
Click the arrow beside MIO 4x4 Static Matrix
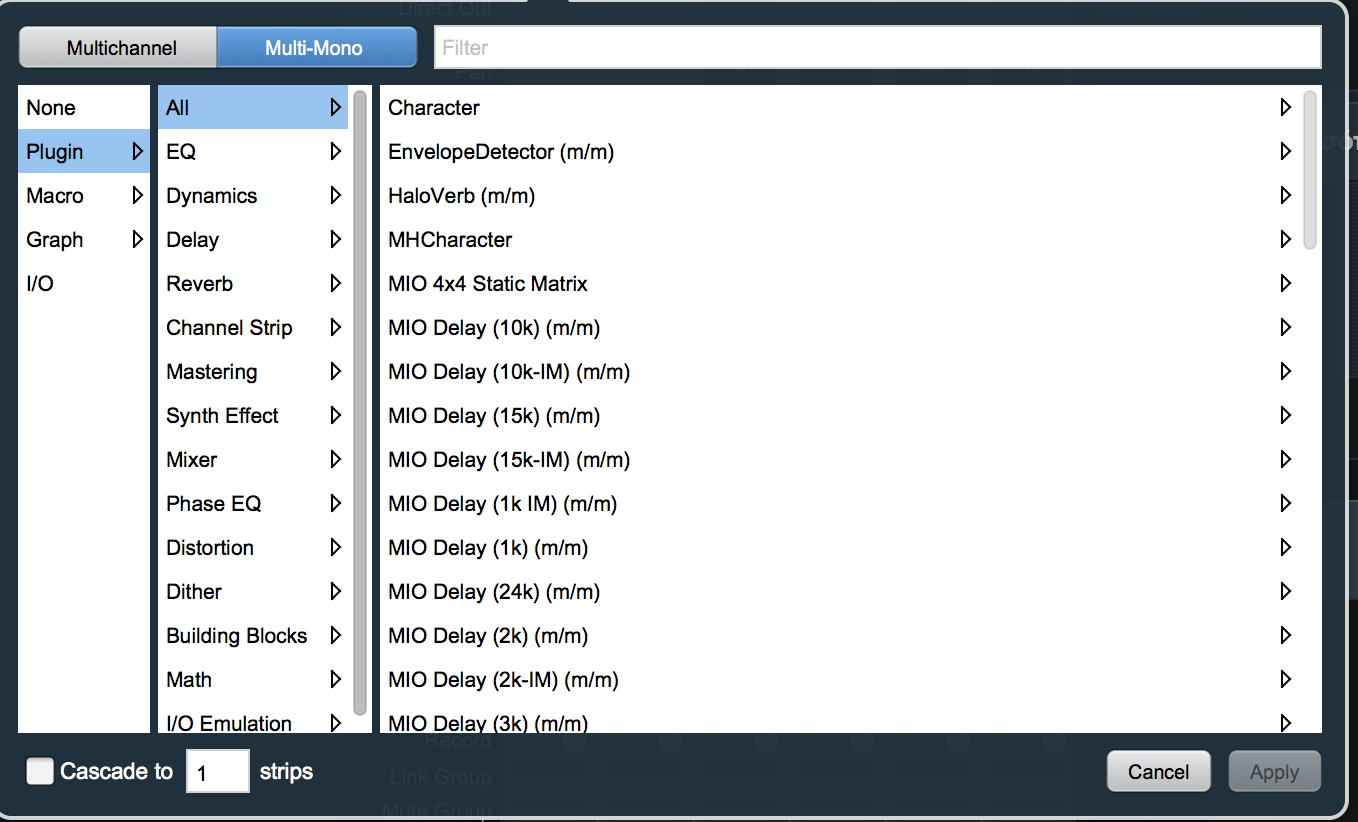(x=1286, y=284)
